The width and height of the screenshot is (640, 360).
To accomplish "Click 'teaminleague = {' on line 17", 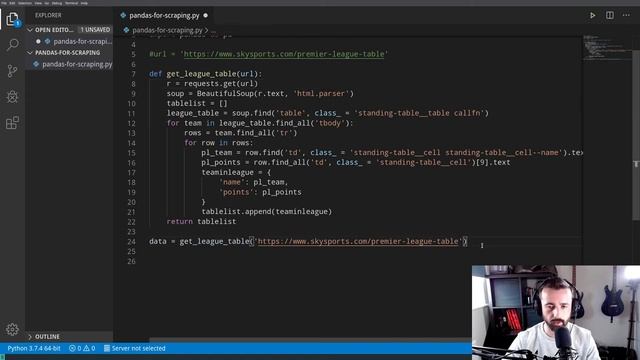I will point(236,172).
